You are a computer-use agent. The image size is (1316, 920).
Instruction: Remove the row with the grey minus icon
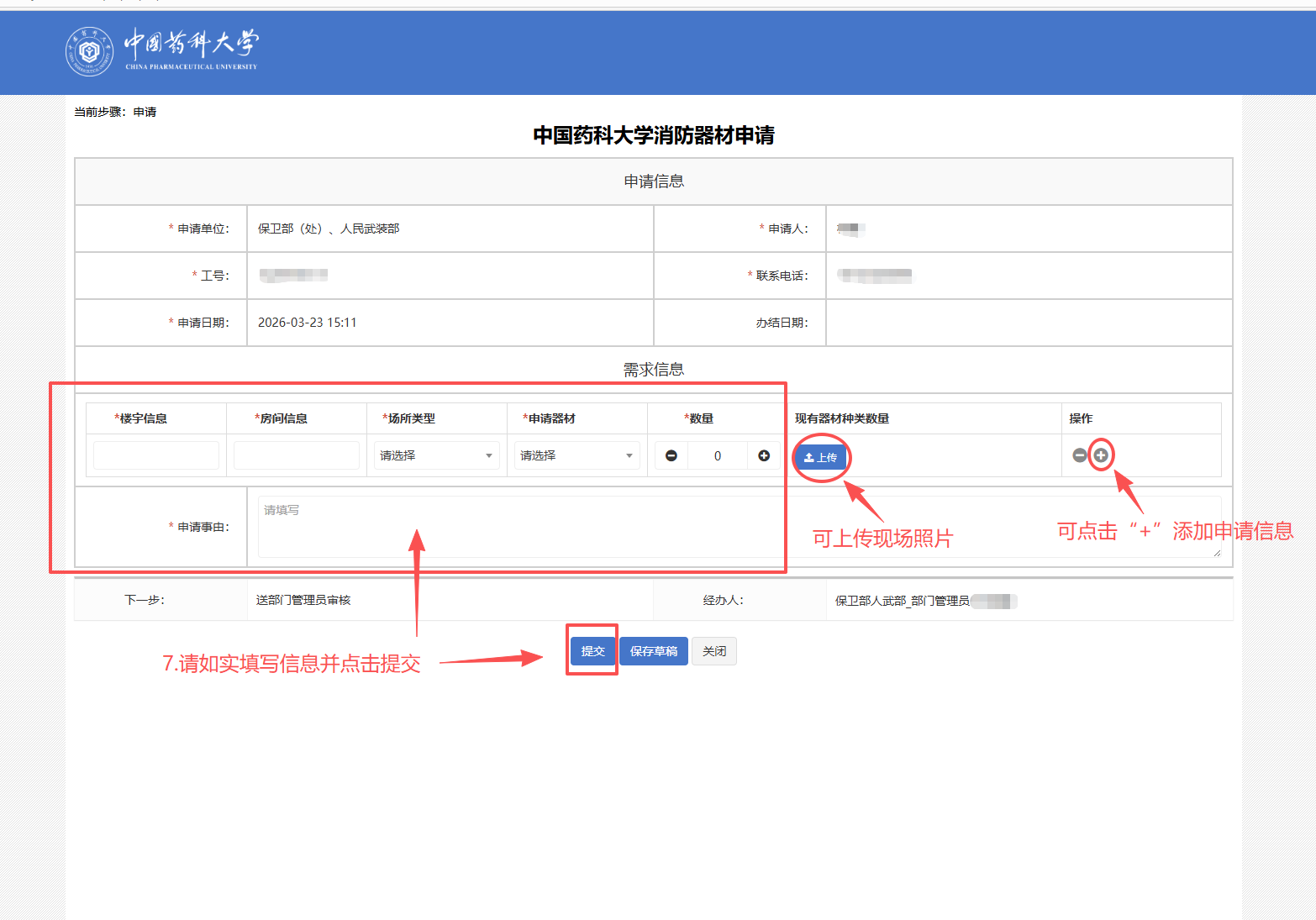(1080, 455)
